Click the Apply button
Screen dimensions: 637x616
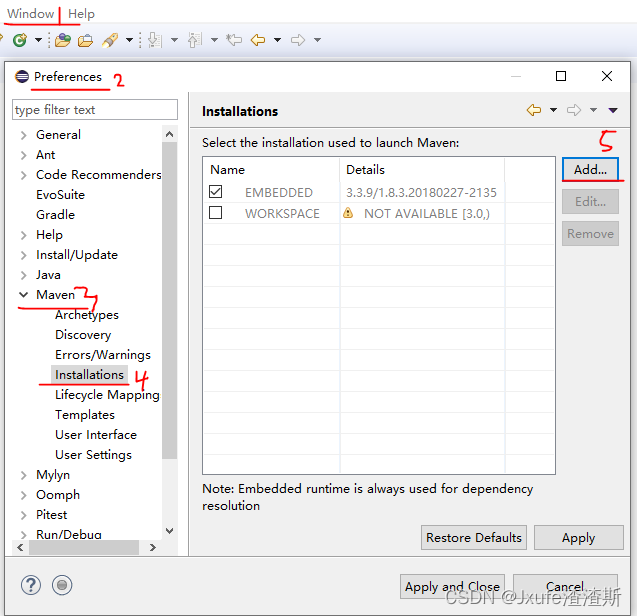[x=578, y=538]
